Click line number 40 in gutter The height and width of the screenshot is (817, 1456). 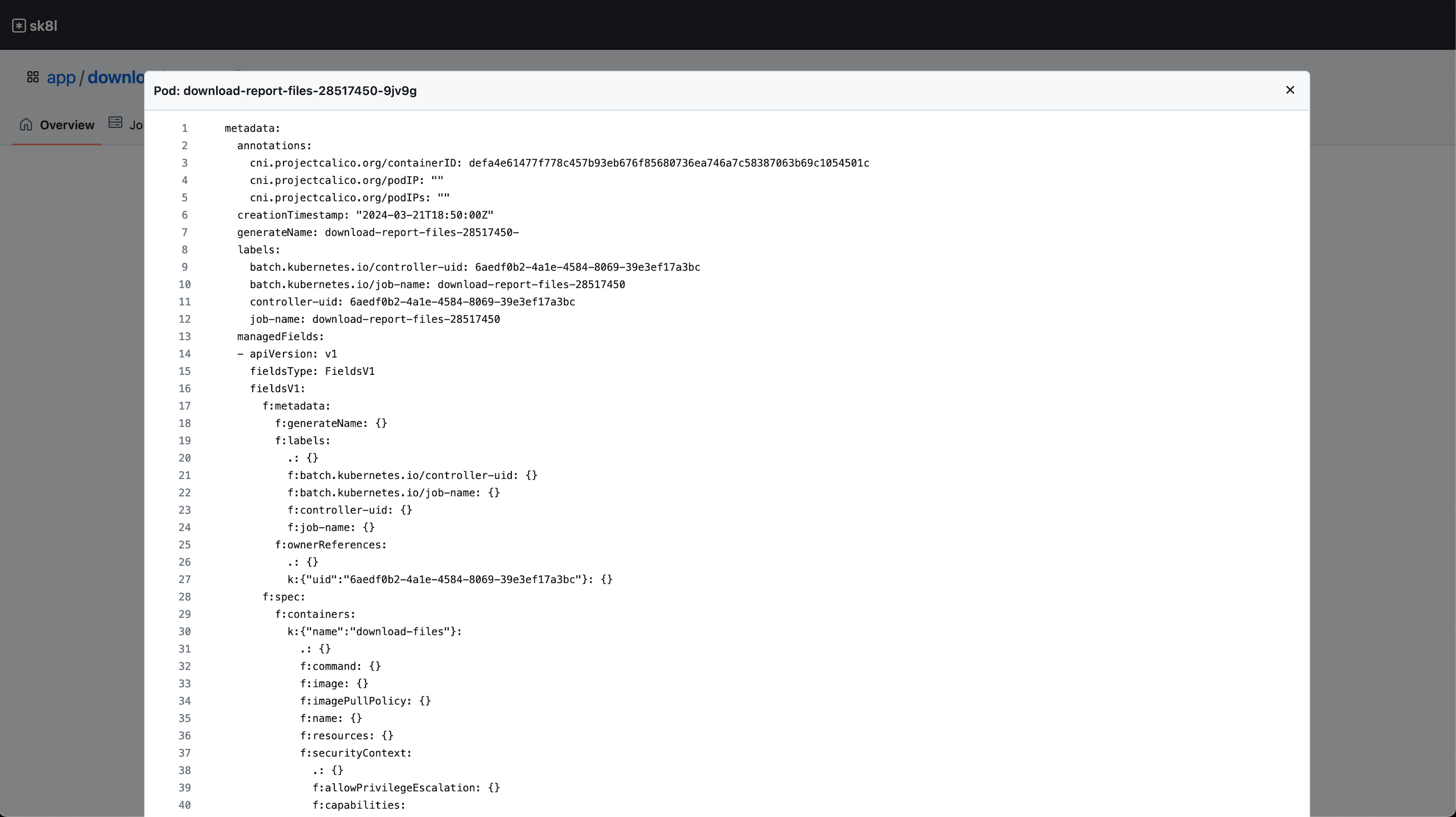(184, 805)
